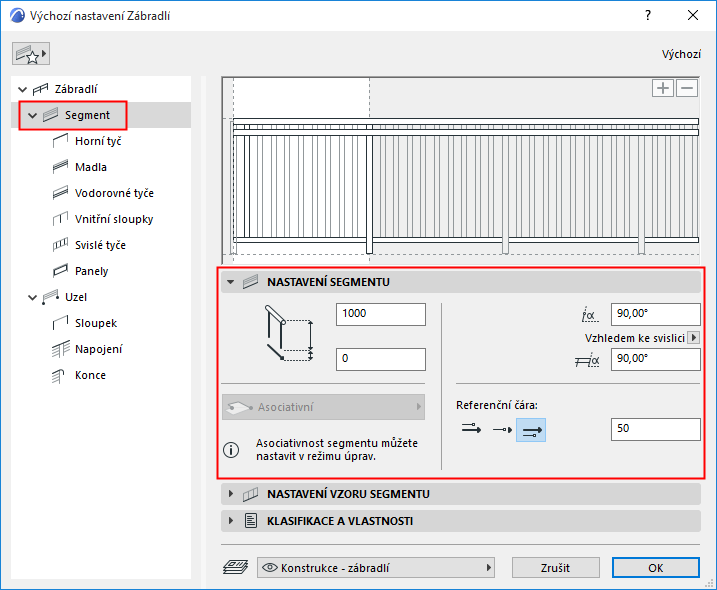The width and height of the screenshot is (717, 590).
Task: Click the reference line offset field 50
Action: (x=655, y=429)
